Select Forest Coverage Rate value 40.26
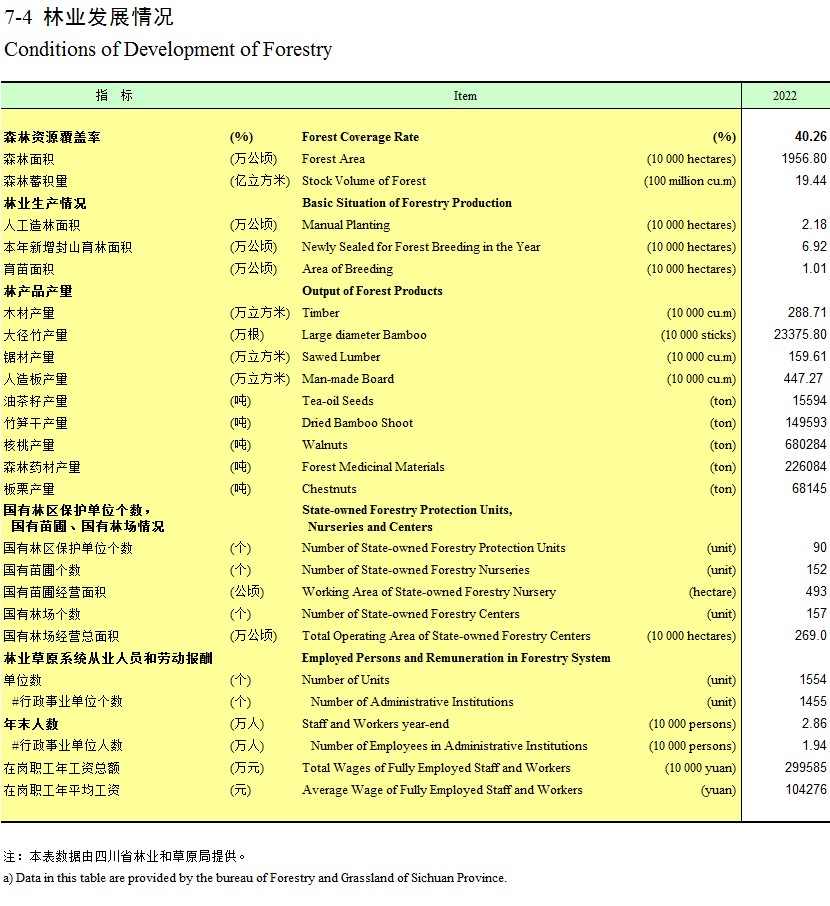830x906 pixels. [810, 136]
